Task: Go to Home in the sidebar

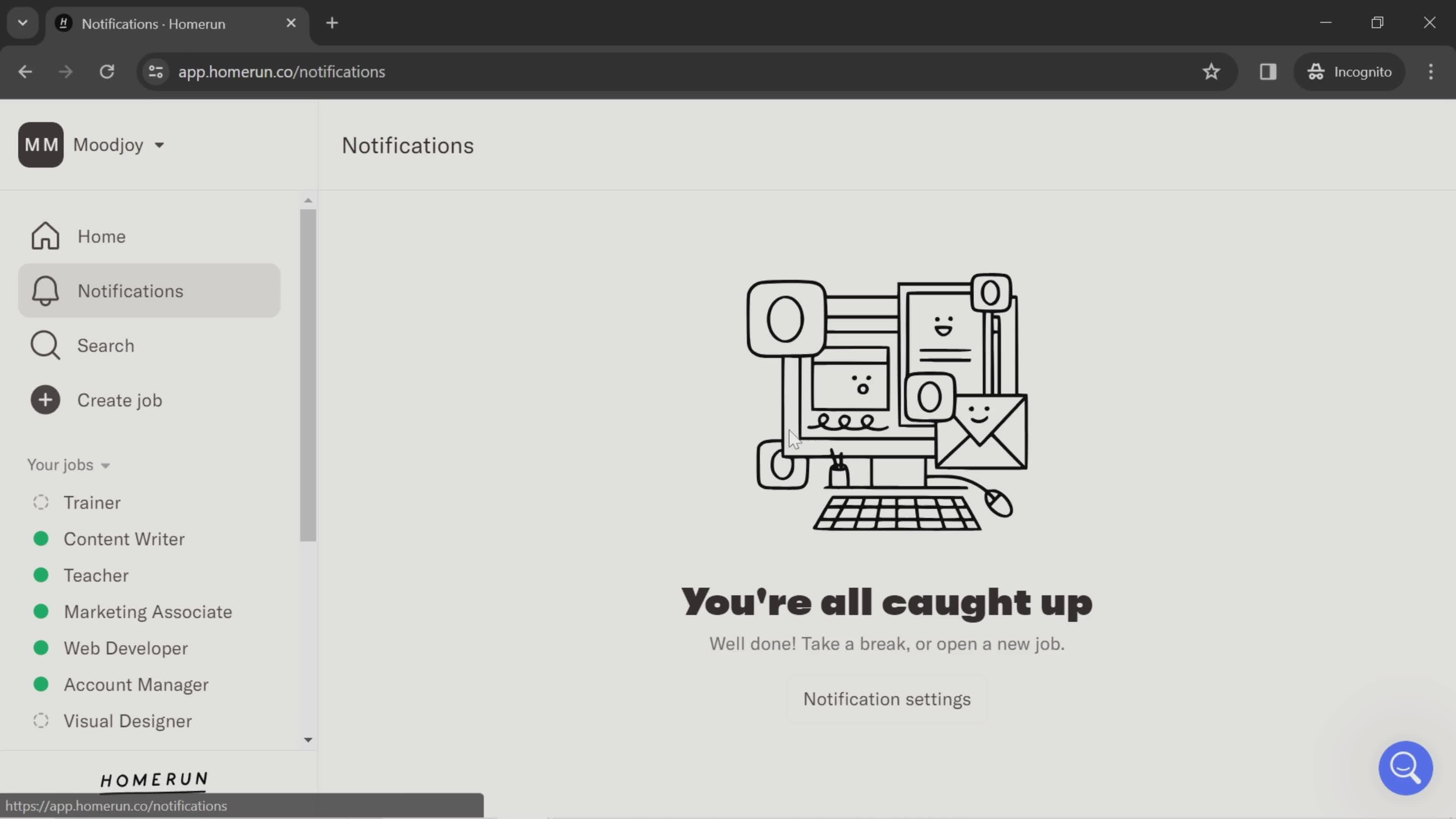Action: (149, 236)
